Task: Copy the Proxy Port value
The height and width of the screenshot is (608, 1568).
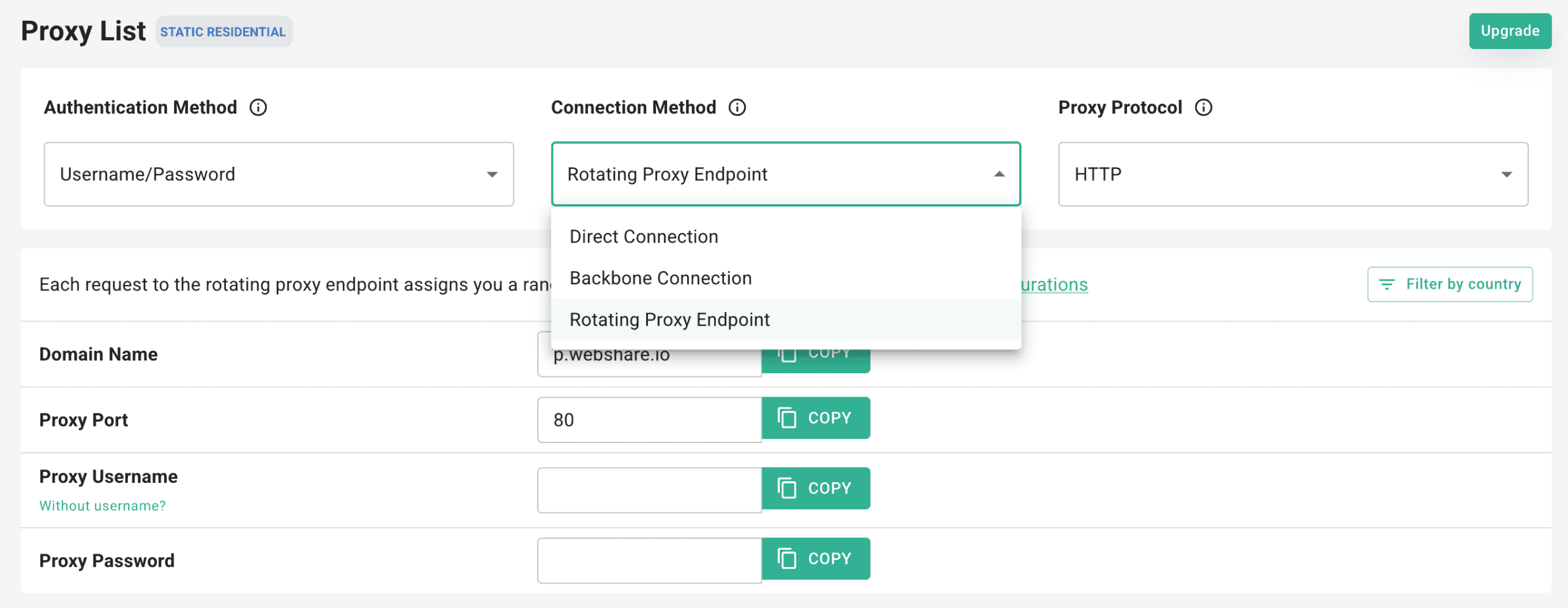Action: click(x=816, y=418)
